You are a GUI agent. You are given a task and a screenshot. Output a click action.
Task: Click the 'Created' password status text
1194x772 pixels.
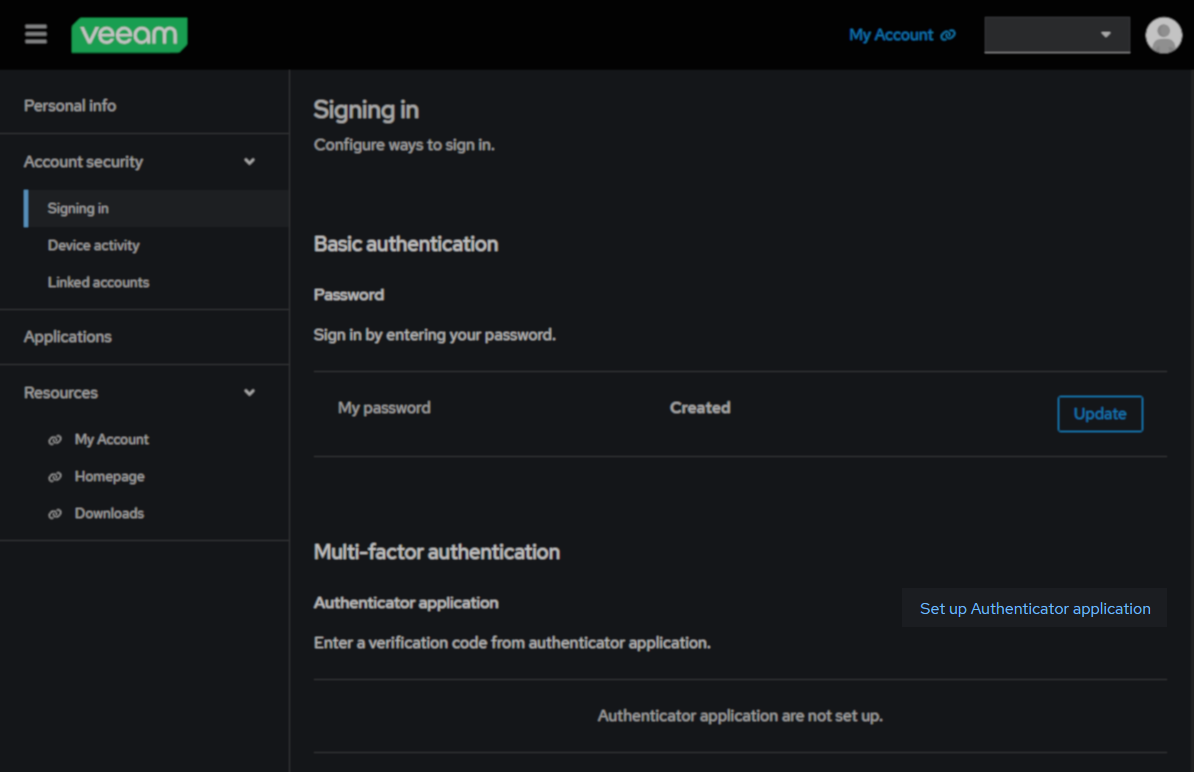coord(700,408)
